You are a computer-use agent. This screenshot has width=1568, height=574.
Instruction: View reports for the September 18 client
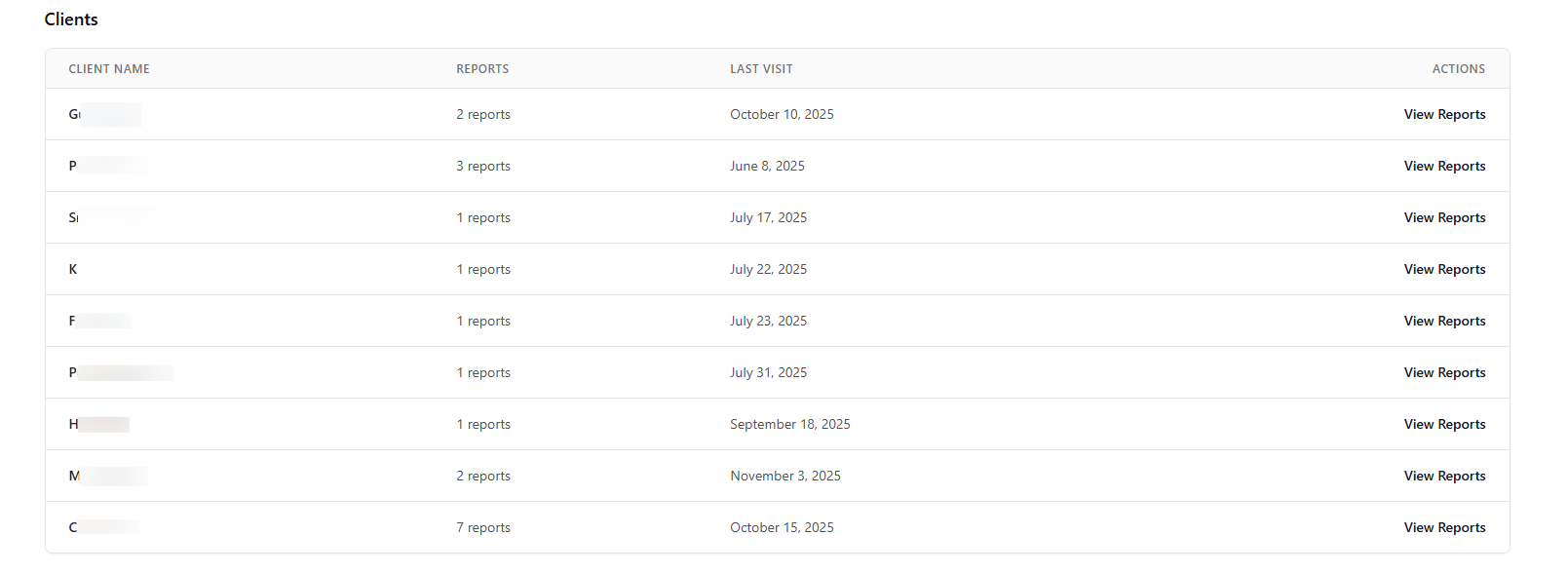1444,424
